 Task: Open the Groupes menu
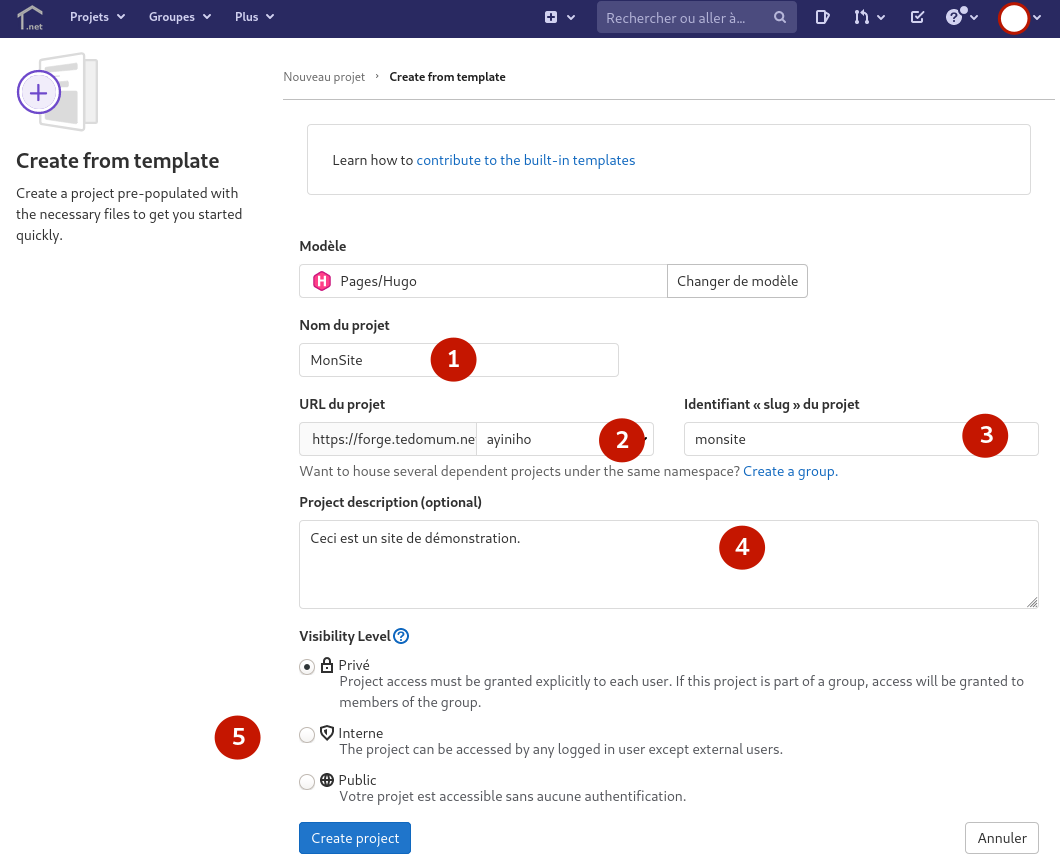[180, 17]
